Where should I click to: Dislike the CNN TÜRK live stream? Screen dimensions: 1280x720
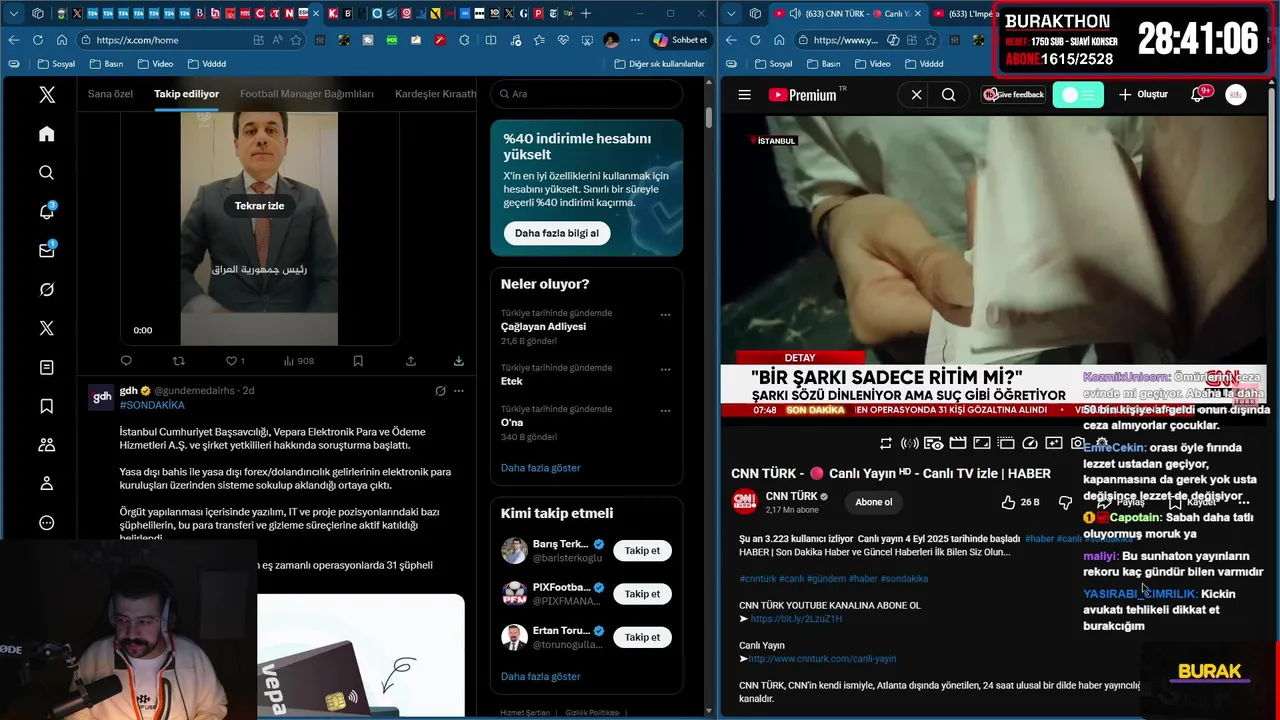point(1065,502)
